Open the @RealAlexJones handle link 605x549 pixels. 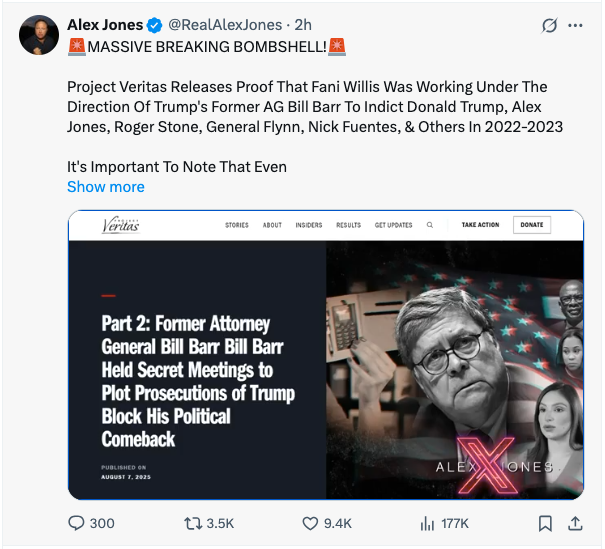point(225,25)
